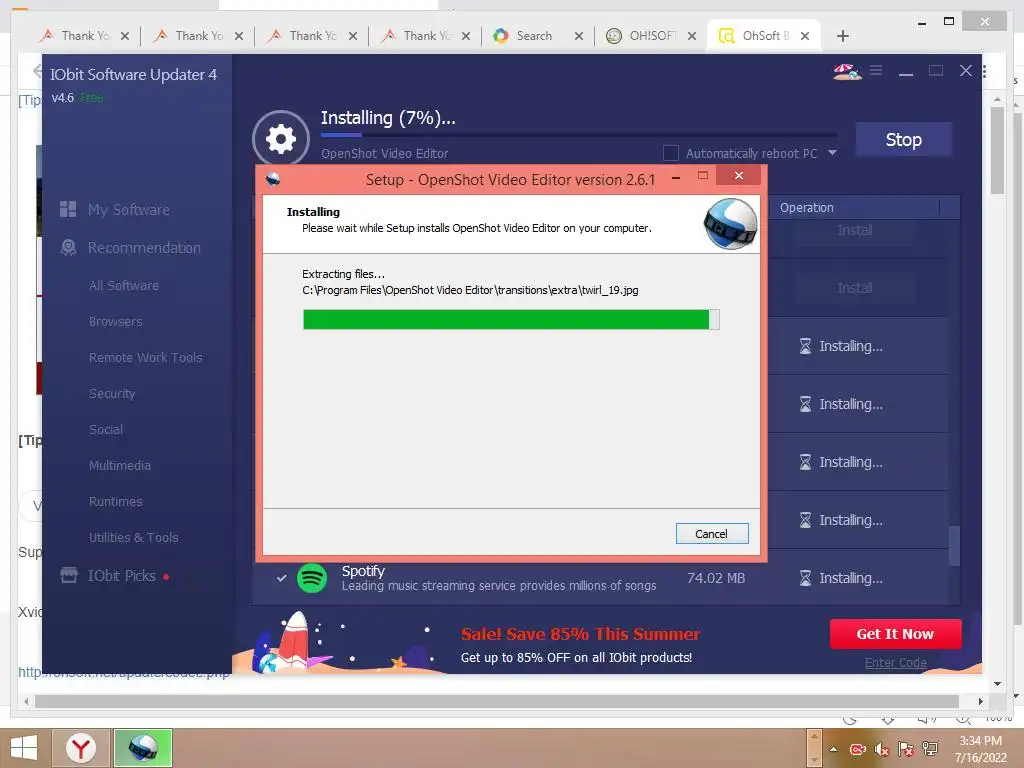This screenshot has width=1024, height=768.
Task: Close the active OhSoft tab
Action: coord(805,36)
